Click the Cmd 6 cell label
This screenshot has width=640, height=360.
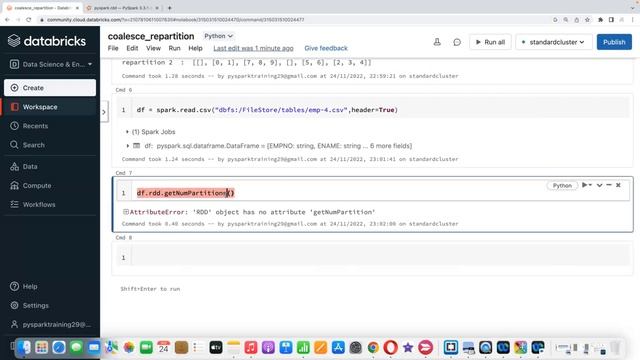pos(124,90)
